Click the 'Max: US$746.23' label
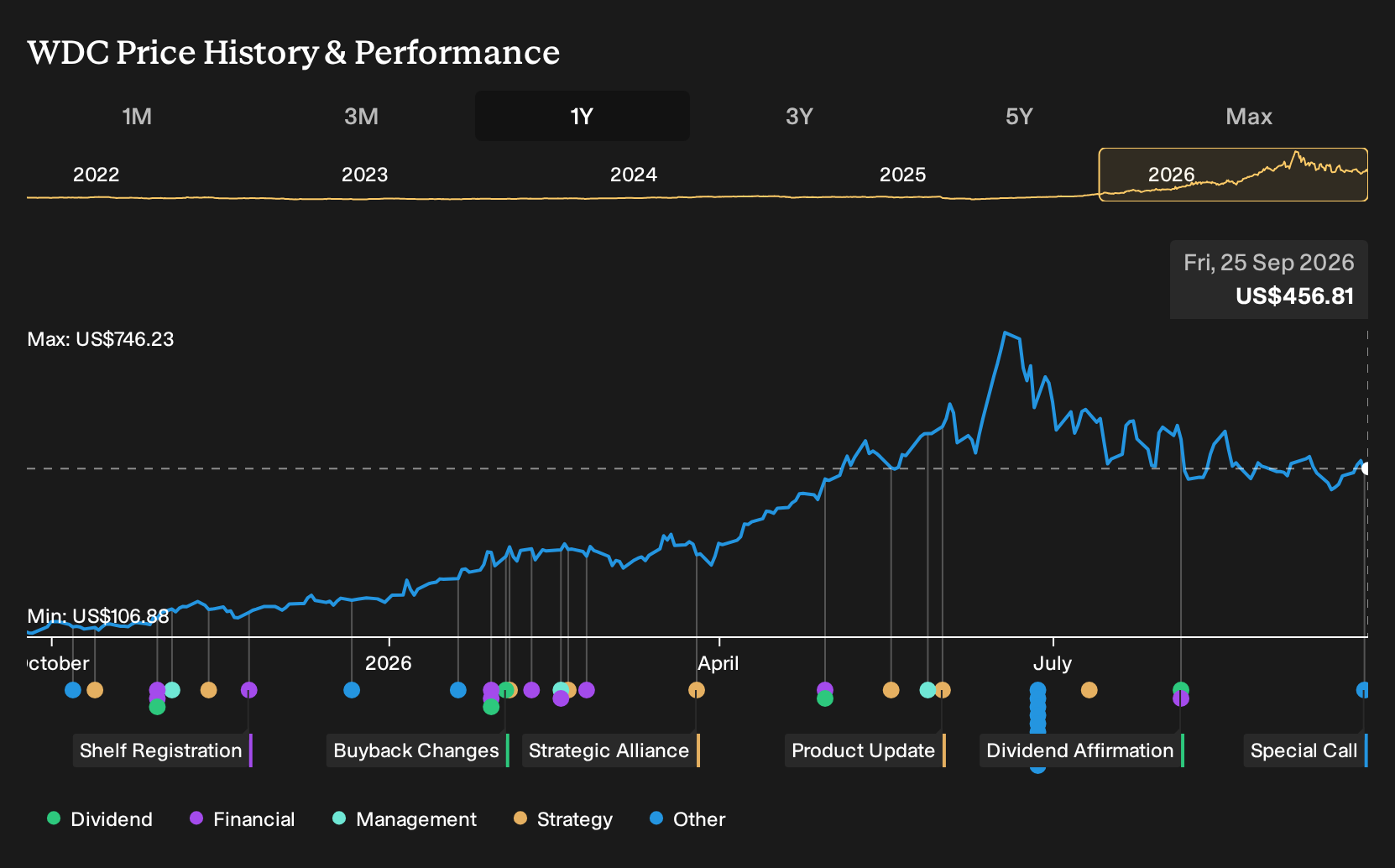The width and height of the screenshot is (1395, 868). [x=101, y=339]
